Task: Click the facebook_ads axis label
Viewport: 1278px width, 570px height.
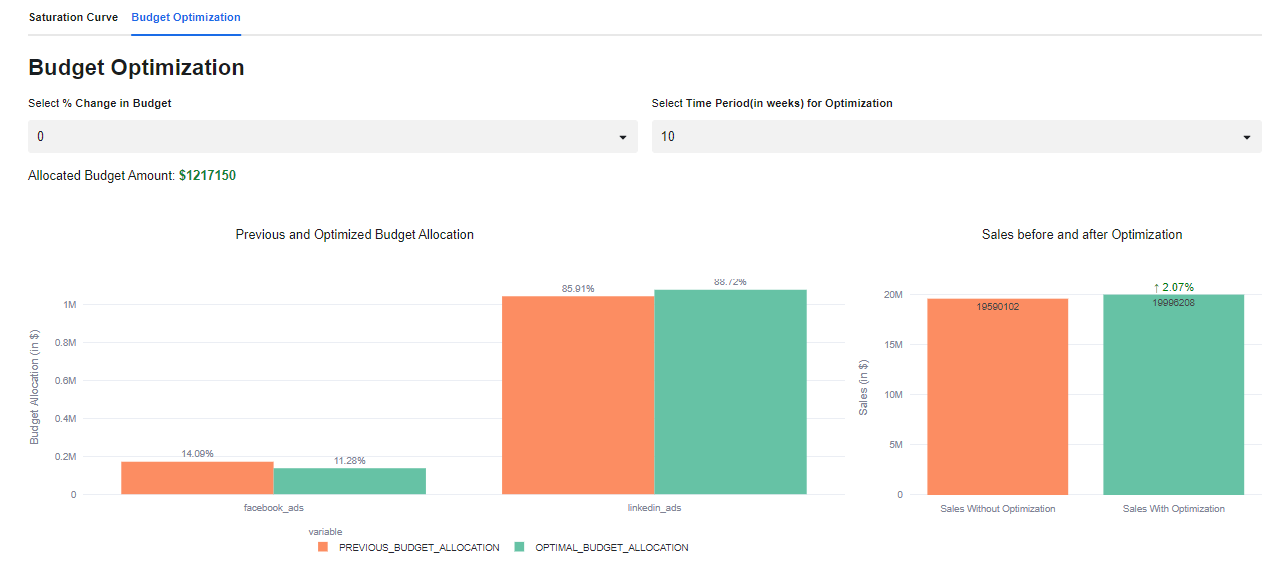Action: pos(273,508)
